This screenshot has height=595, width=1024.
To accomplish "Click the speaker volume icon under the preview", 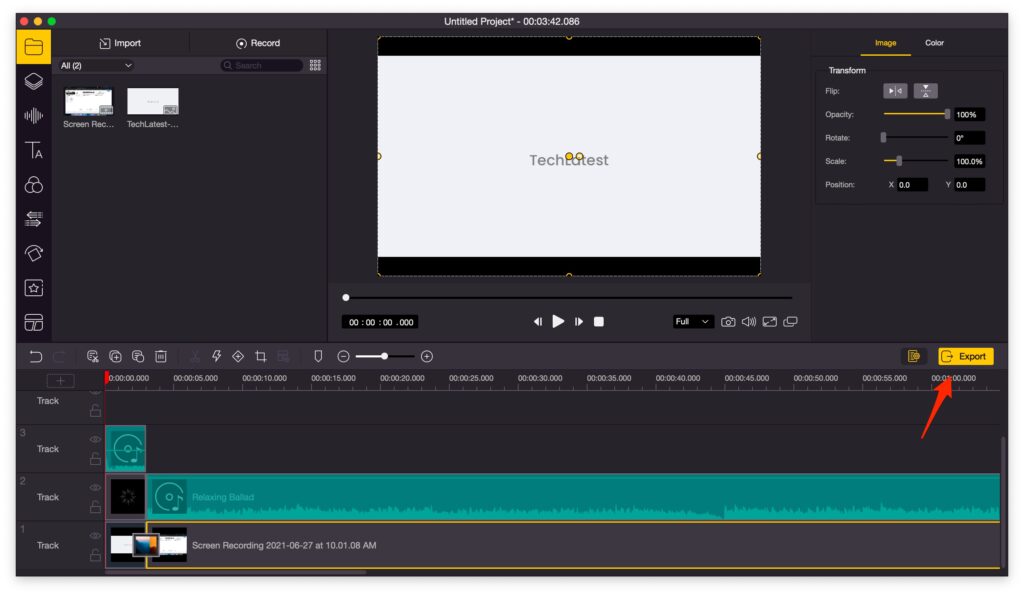I will click(x=749, y=322).
